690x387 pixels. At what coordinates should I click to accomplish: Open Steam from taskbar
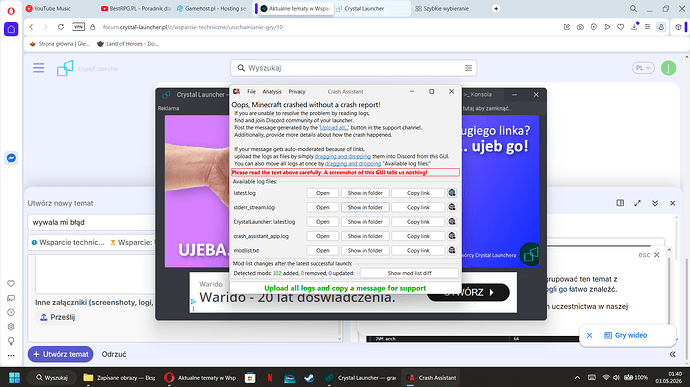(x=309, y=377)
